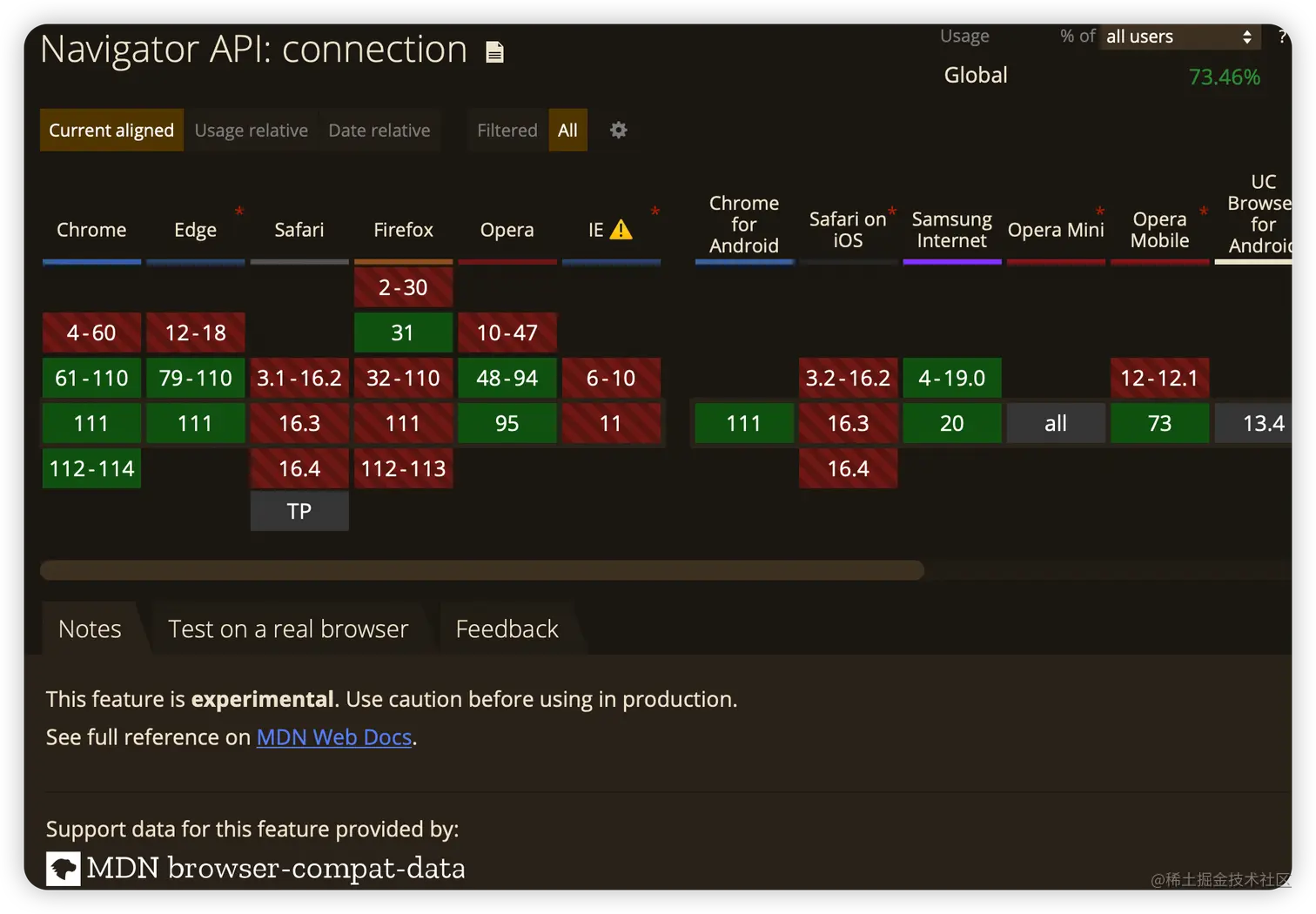Click the Samsung Internet header

point(952,230)
